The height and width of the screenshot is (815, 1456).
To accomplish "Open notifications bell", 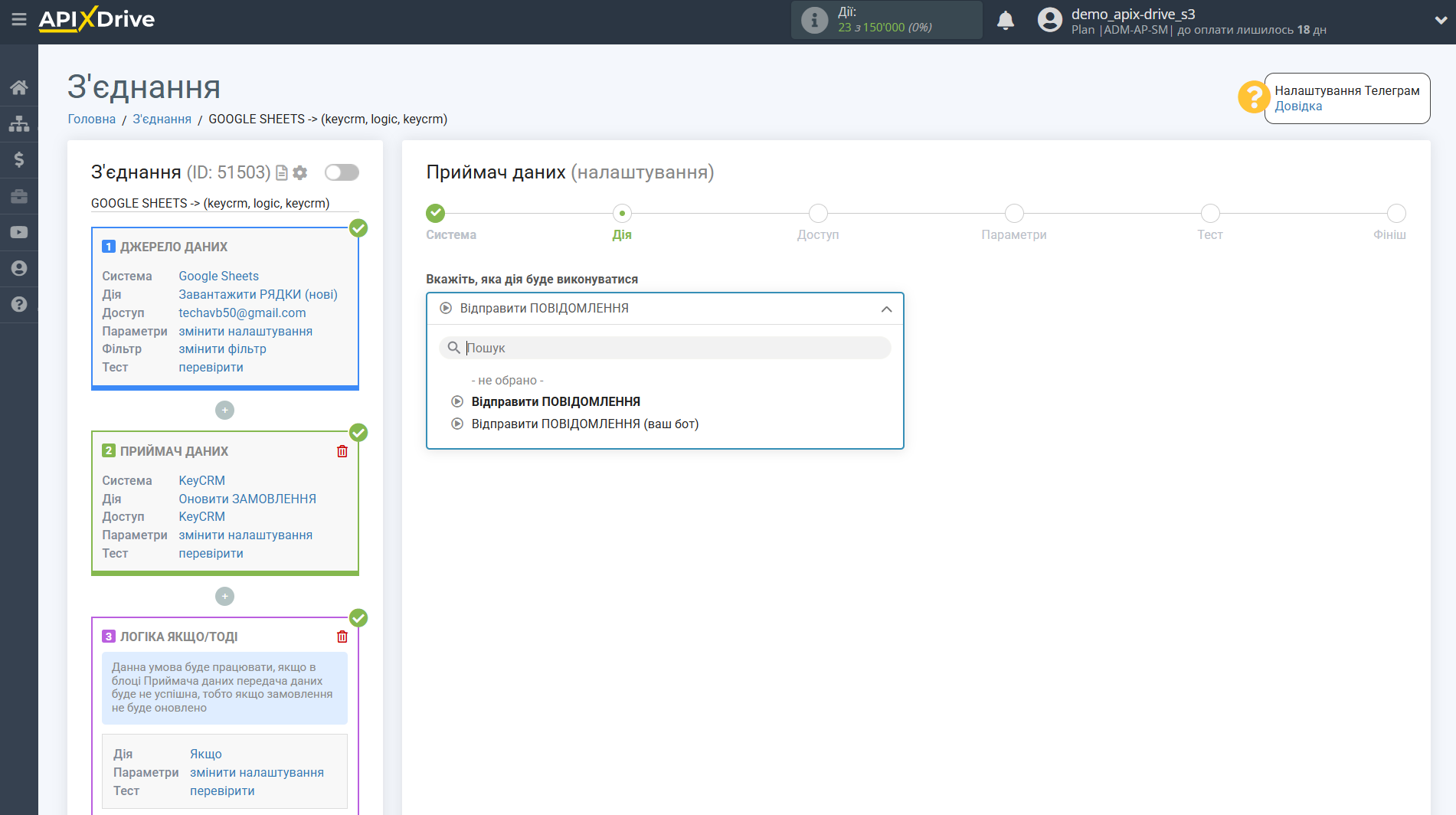I will pyautogui.click(x=1006, y=21).
